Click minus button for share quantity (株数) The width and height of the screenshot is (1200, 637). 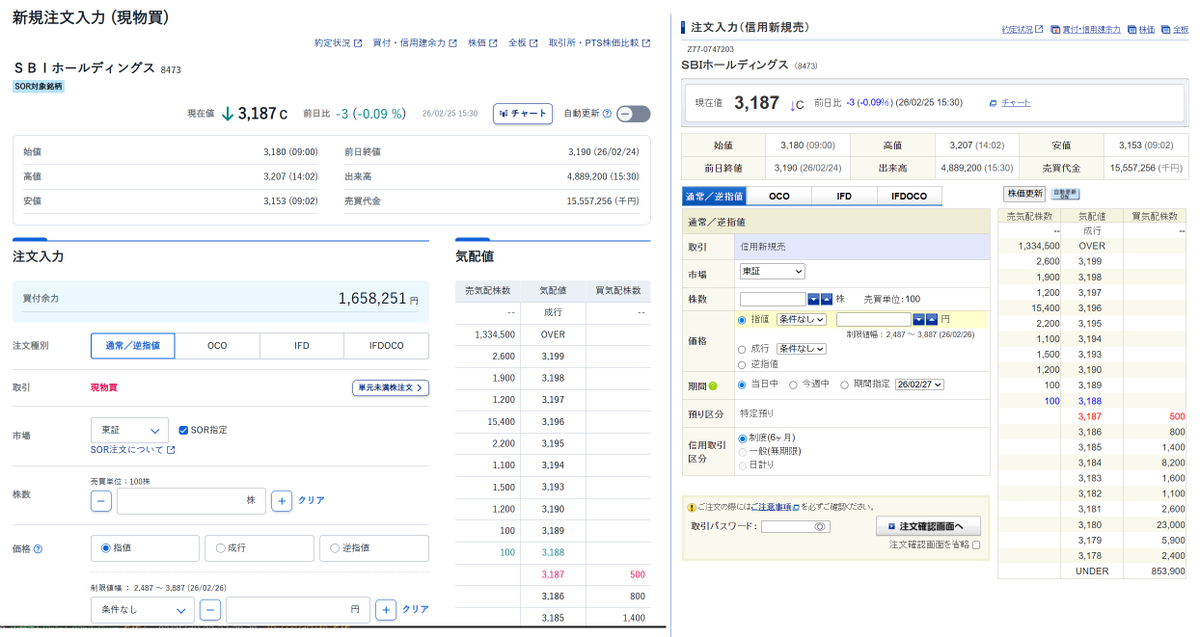[101, 501]
